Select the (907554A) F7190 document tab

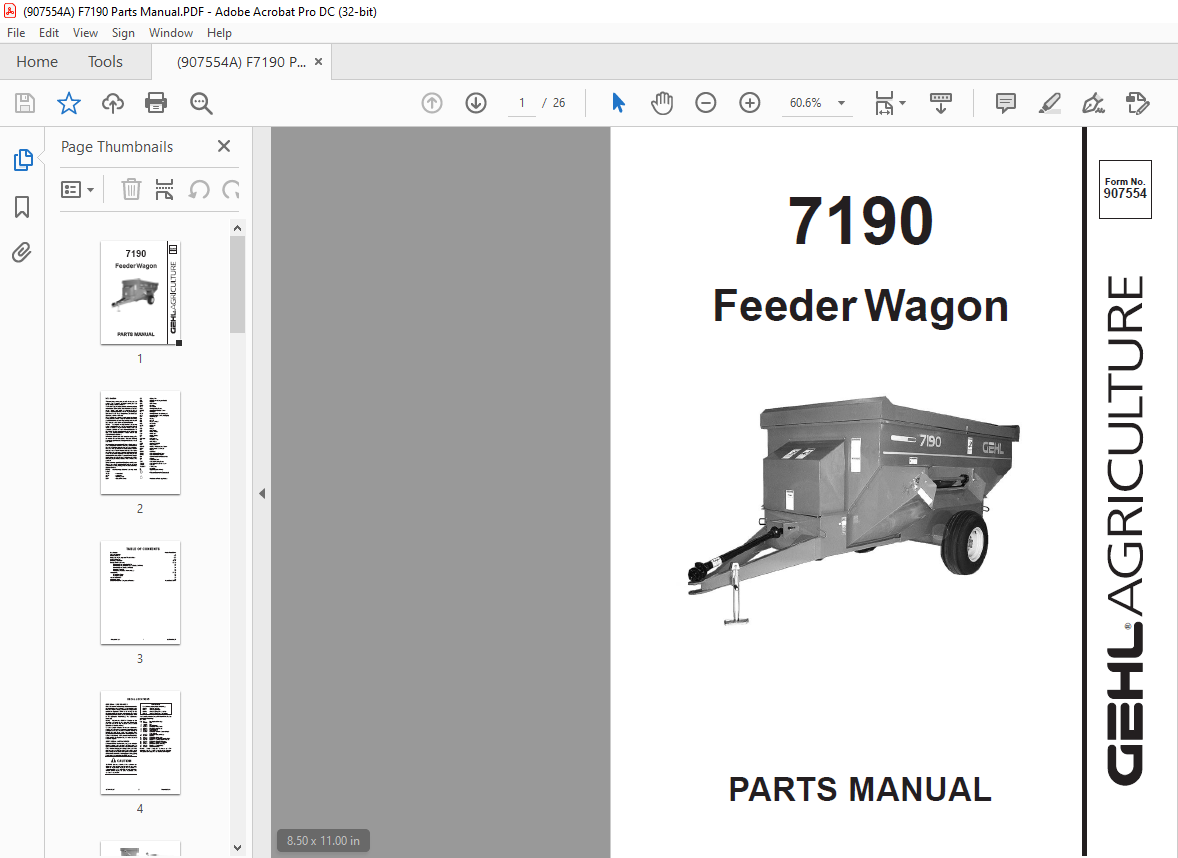[x=240, y=62]
